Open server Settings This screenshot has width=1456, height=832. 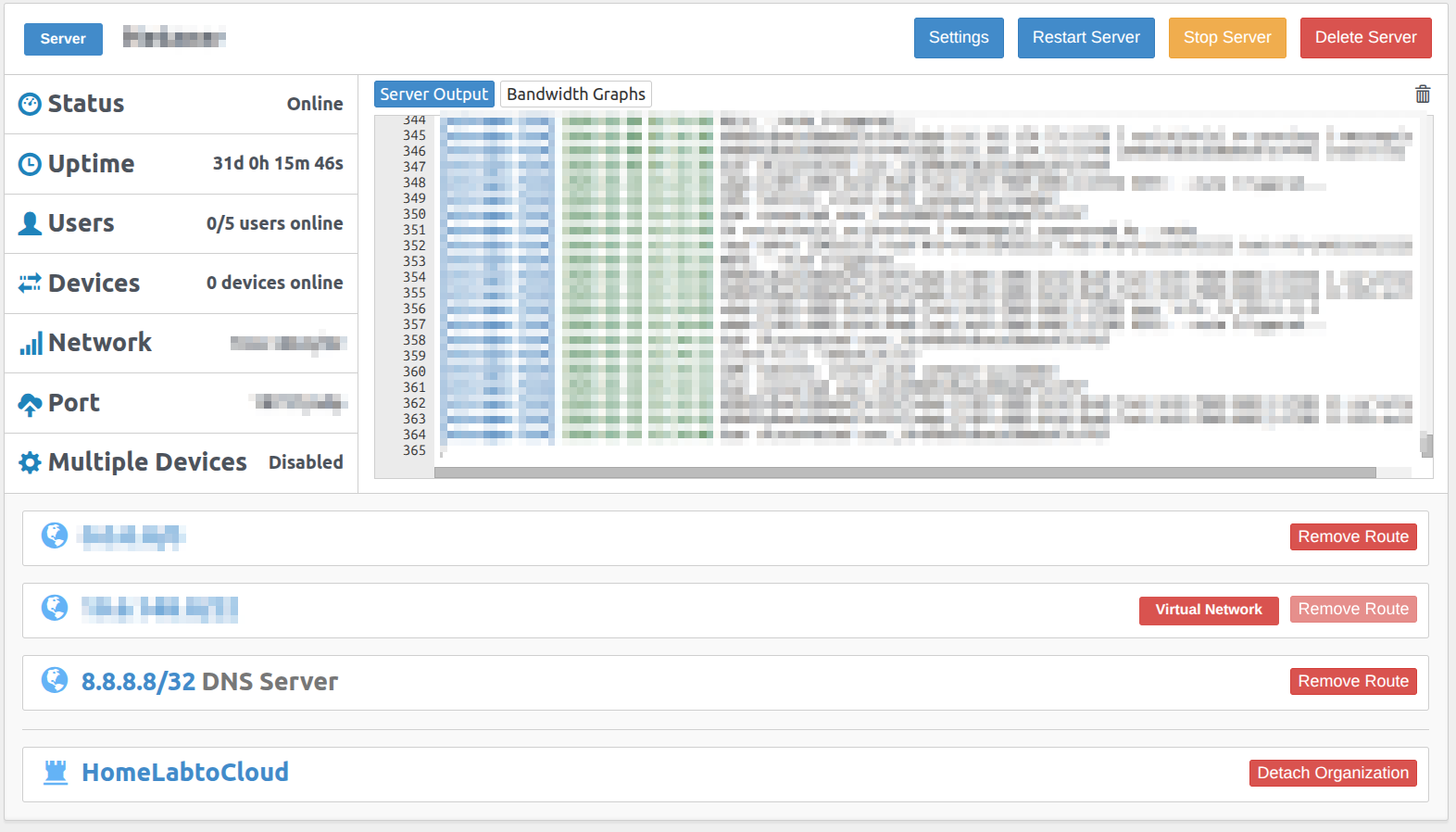(x=958, y=38)
